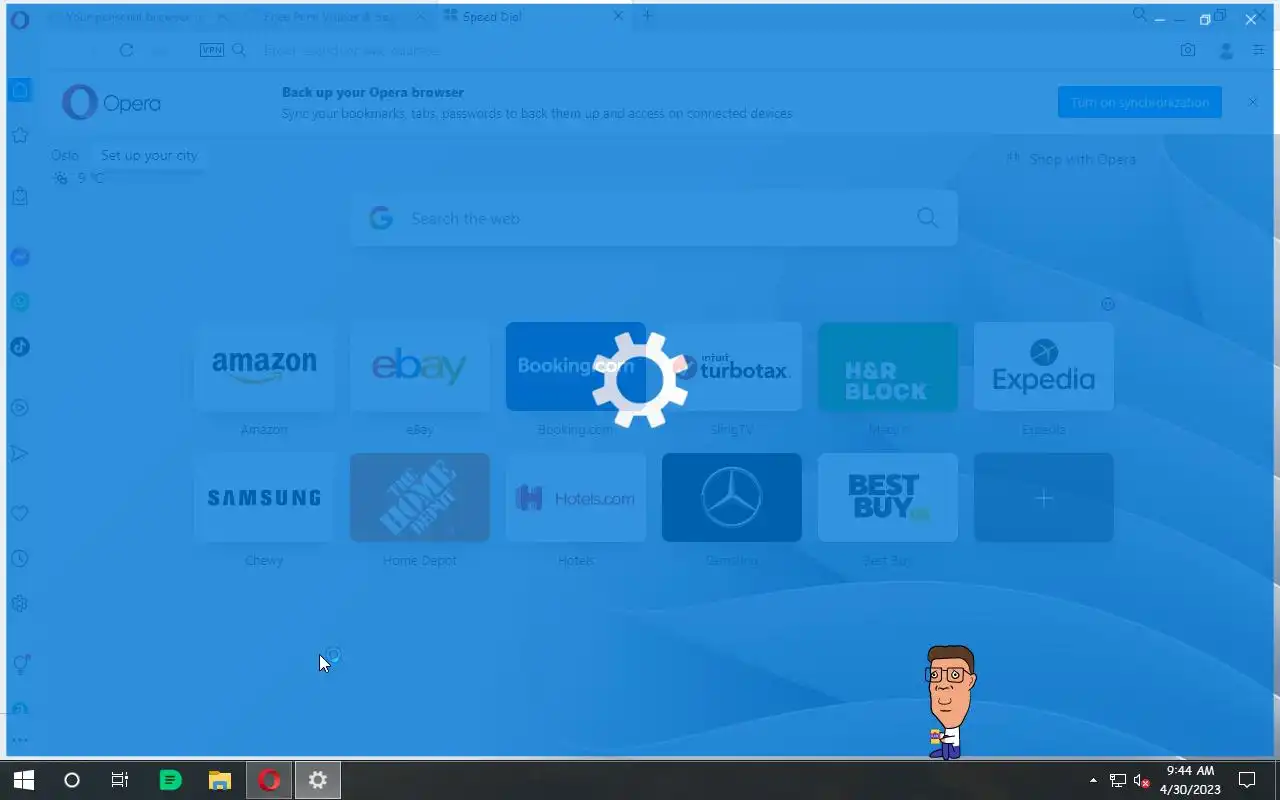Dismiss the backup Opera banner
Viewport: 1280px width, 800px height.
1252,102
